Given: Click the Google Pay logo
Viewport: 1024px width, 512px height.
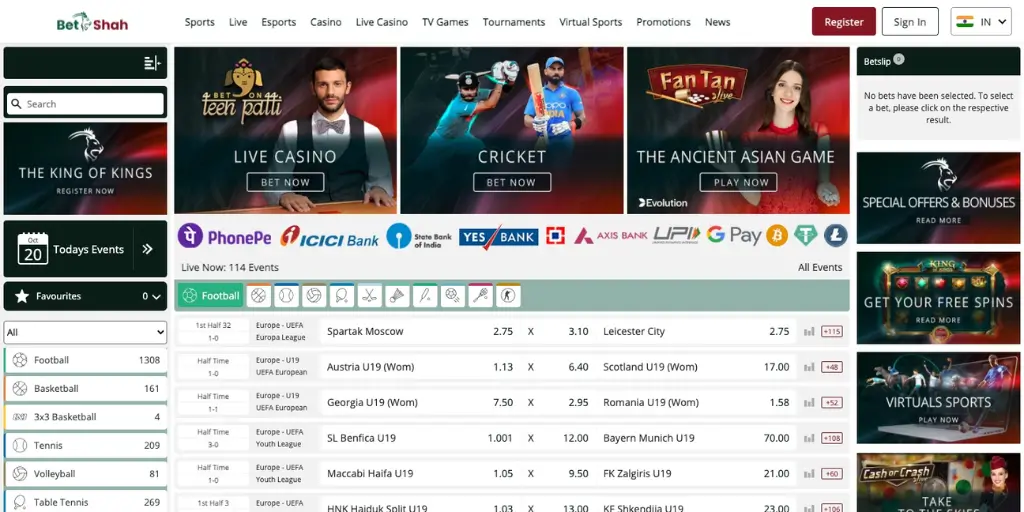Looking at the screenshot, I should tap(734, 235).
